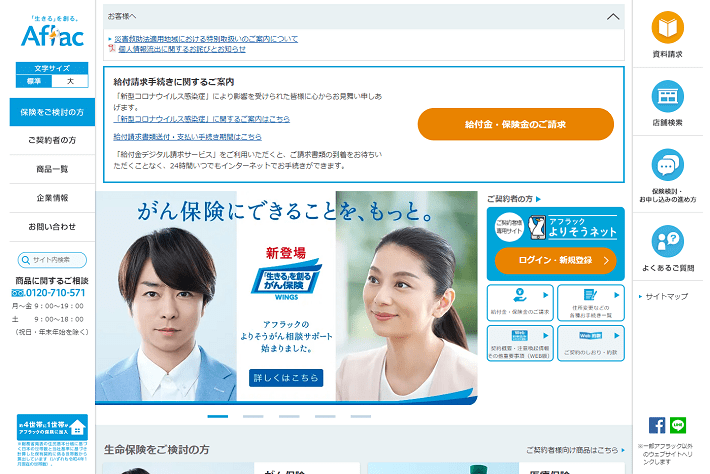The image size is (710, 474).
Task: Select 企業情報 menu item
Action: pos(52,198)
